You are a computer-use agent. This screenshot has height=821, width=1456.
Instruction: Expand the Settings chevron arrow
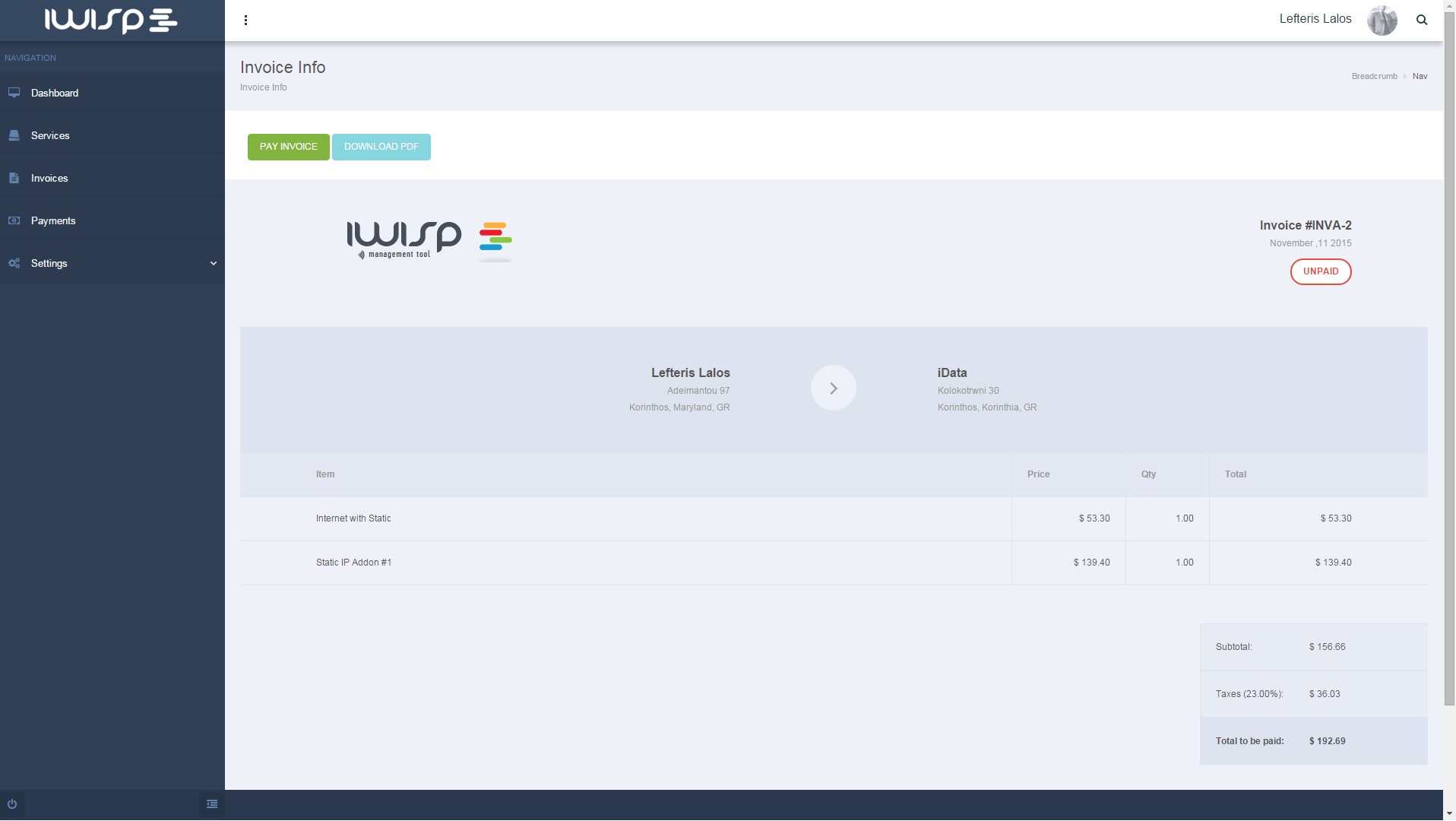[x=214, y=263]
